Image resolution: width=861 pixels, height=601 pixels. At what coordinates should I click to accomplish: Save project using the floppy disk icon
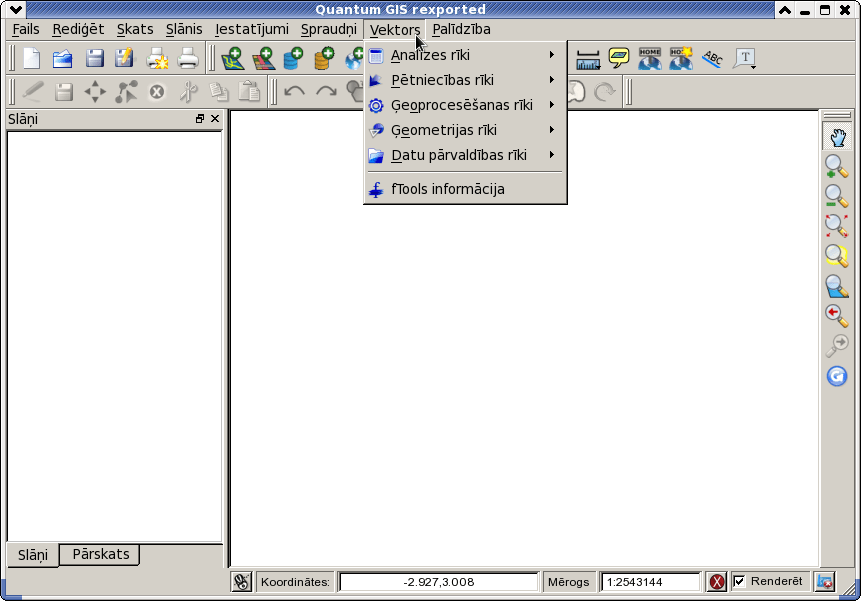94,58
